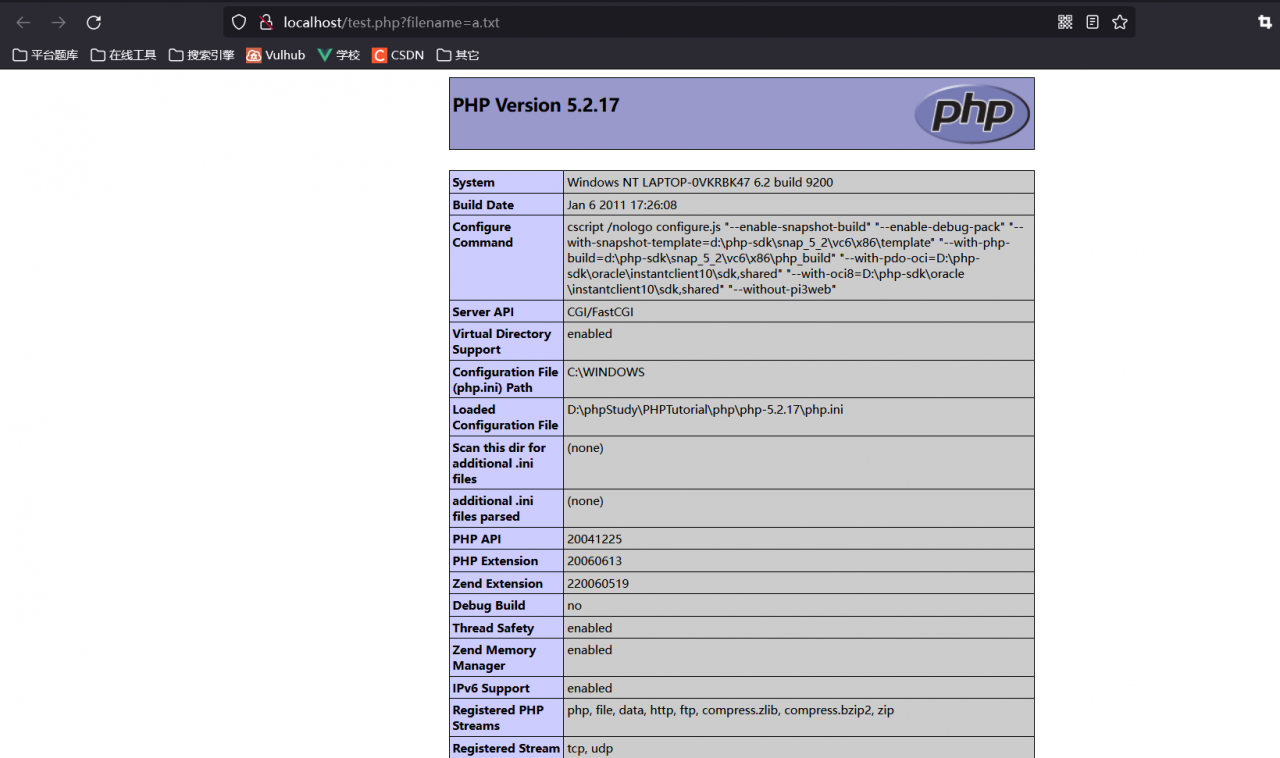Screen dimensions: 1280x758
Task: Select the Jan 6 2011 17:26:08 value
Action: point(622,205)
